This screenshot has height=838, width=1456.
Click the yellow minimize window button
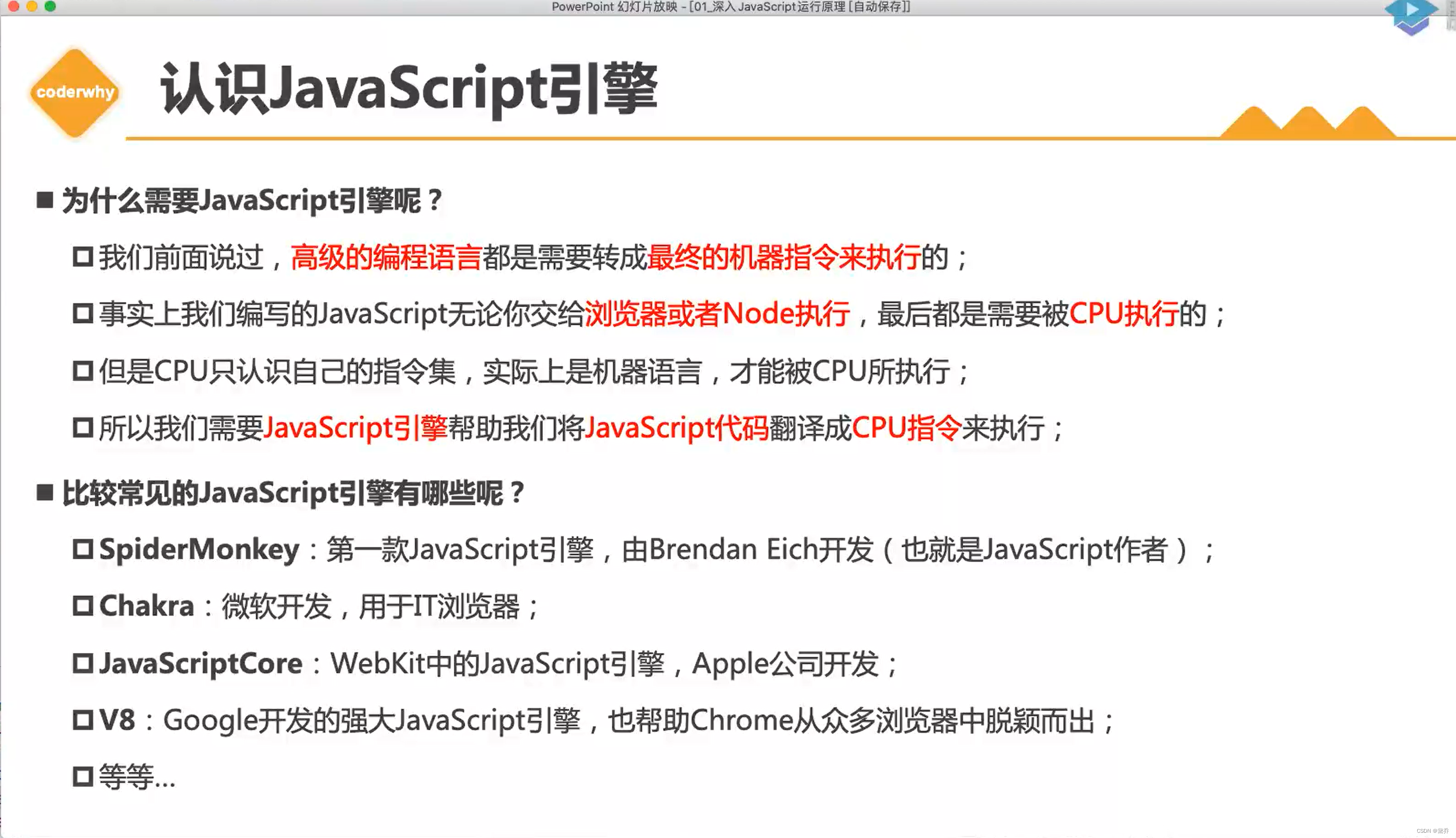32,6
